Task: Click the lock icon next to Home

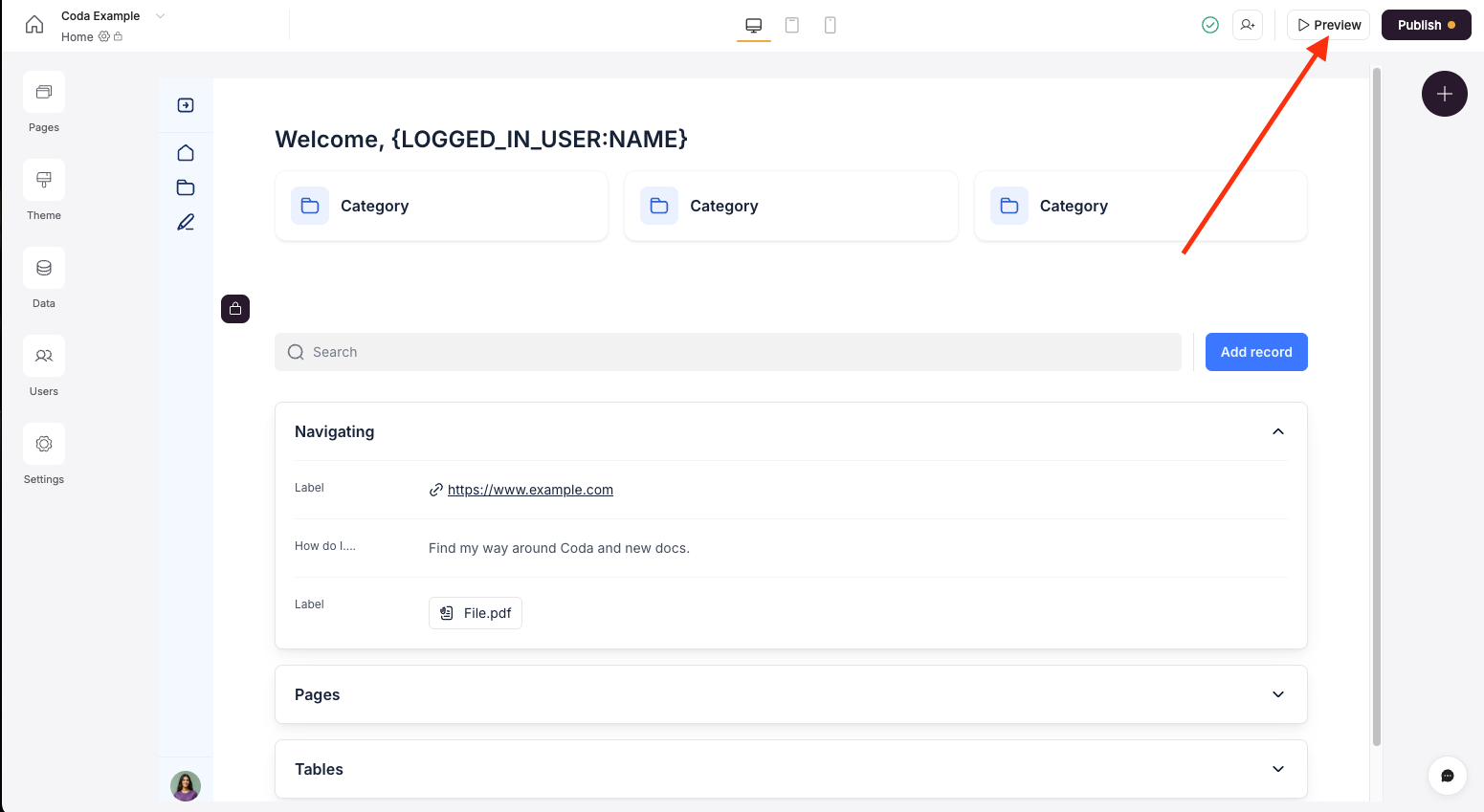Action: pos(119,36)
